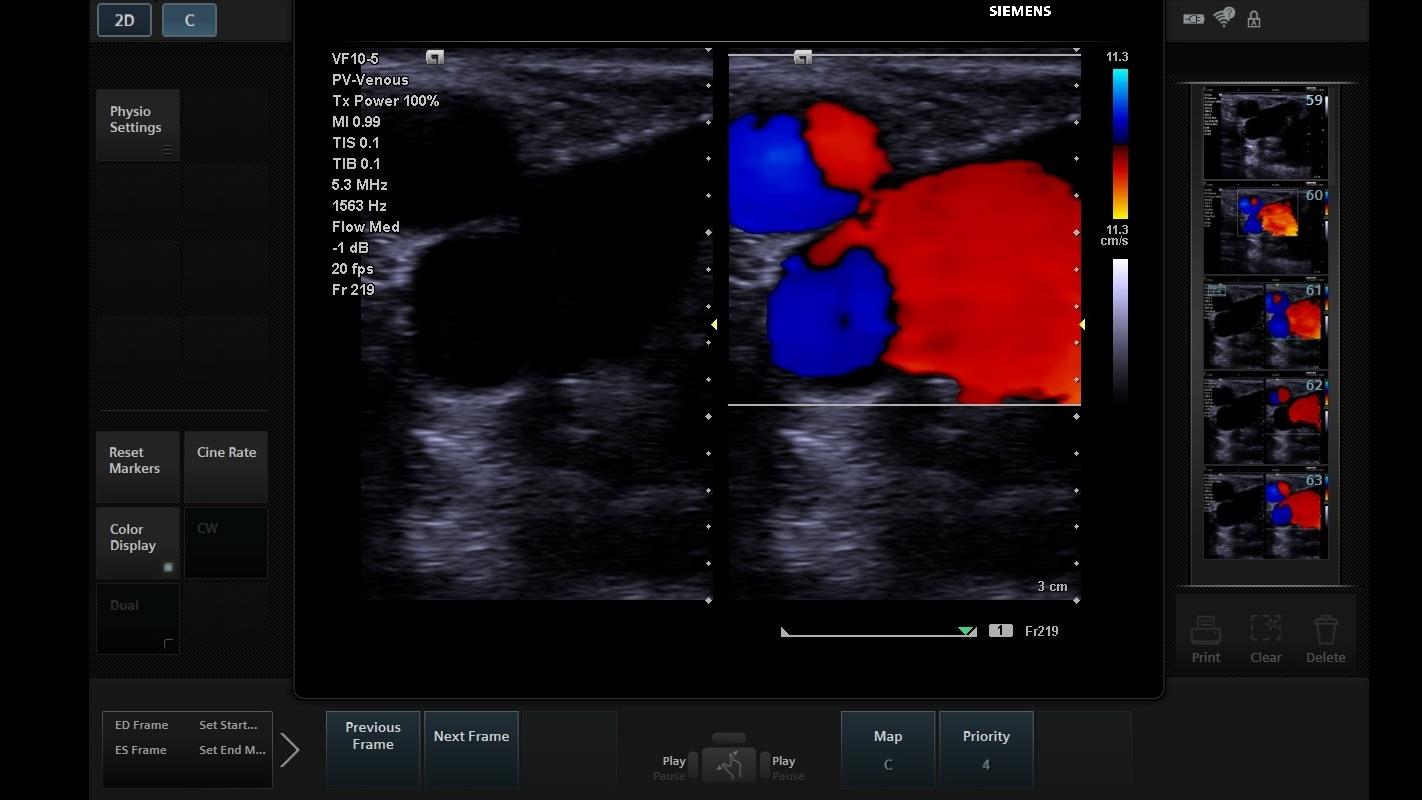
Task: Activate the Print icon
Action: tap(1205, 631)
